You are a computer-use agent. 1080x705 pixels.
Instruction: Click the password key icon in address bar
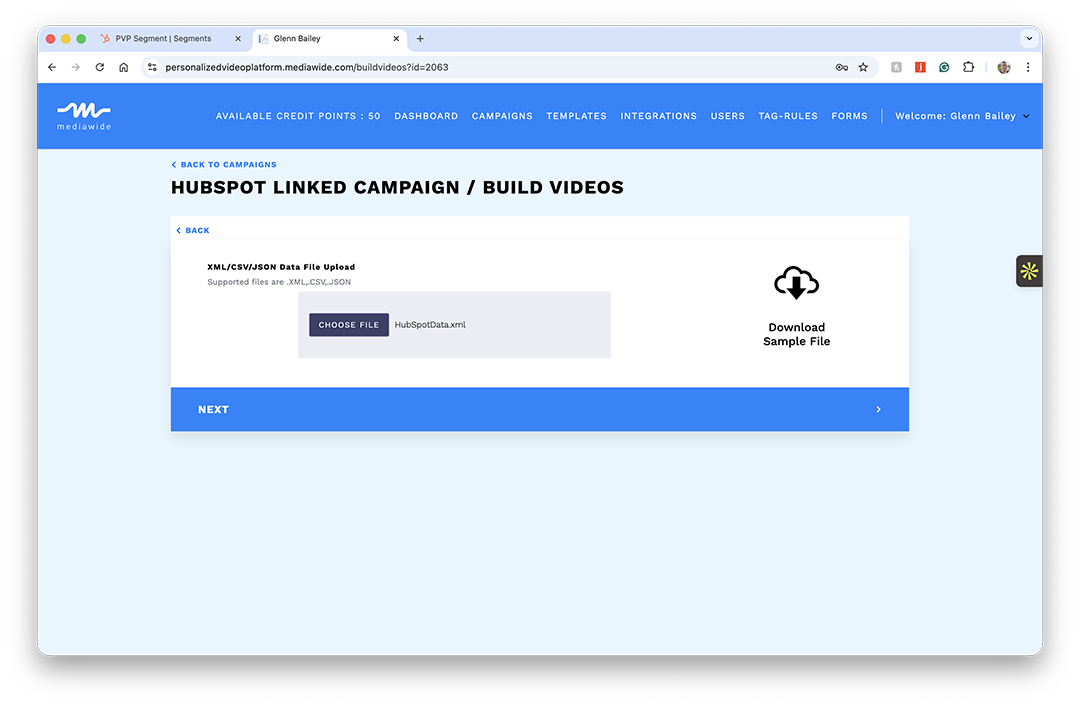[841, 67]
